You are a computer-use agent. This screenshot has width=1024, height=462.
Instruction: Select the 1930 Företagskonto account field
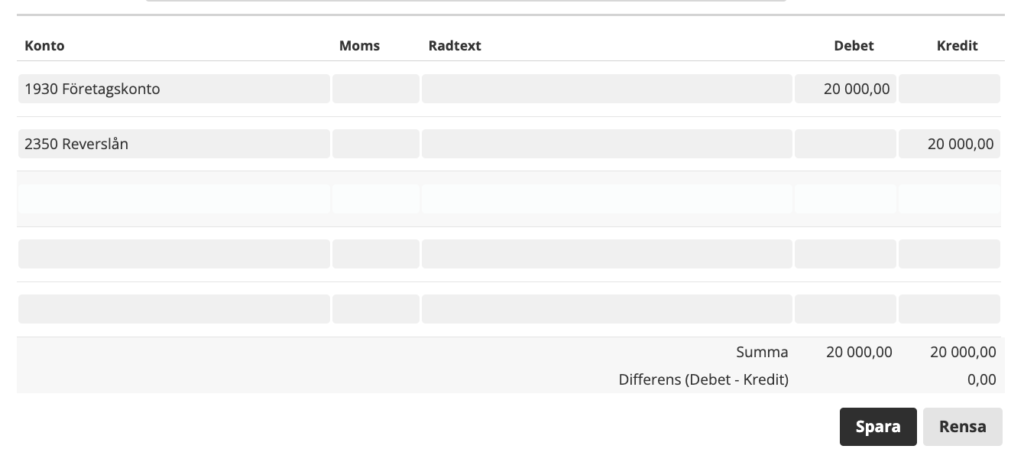[x=174, y=89]
